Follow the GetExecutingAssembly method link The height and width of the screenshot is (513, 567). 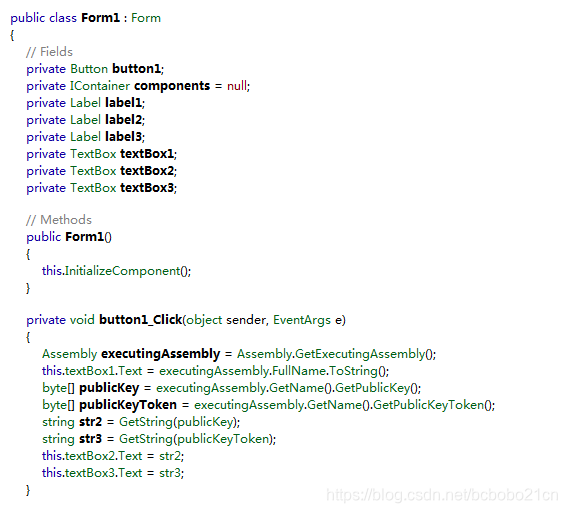tap(360, 354)
